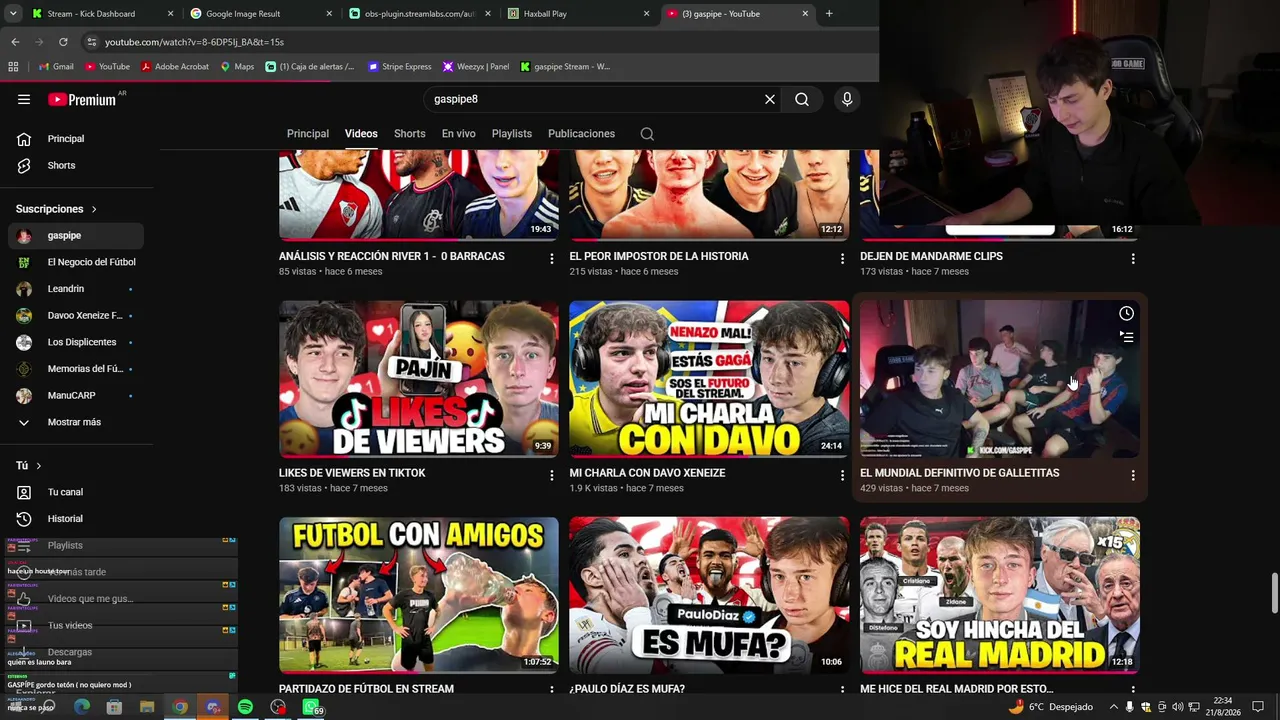The image size is (1280, 720).
Task: Start voice search with the microphone
Action: (x=847, y=99)
